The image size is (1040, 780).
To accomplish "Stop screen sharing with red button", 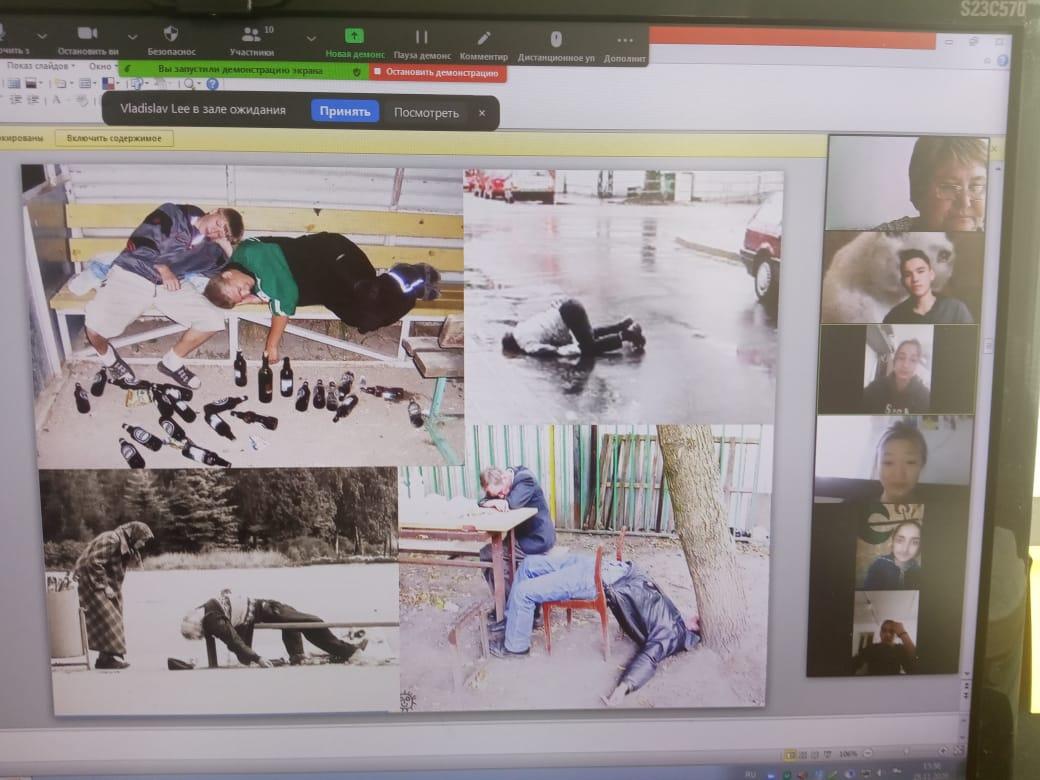I will click(x=437, y=72).
